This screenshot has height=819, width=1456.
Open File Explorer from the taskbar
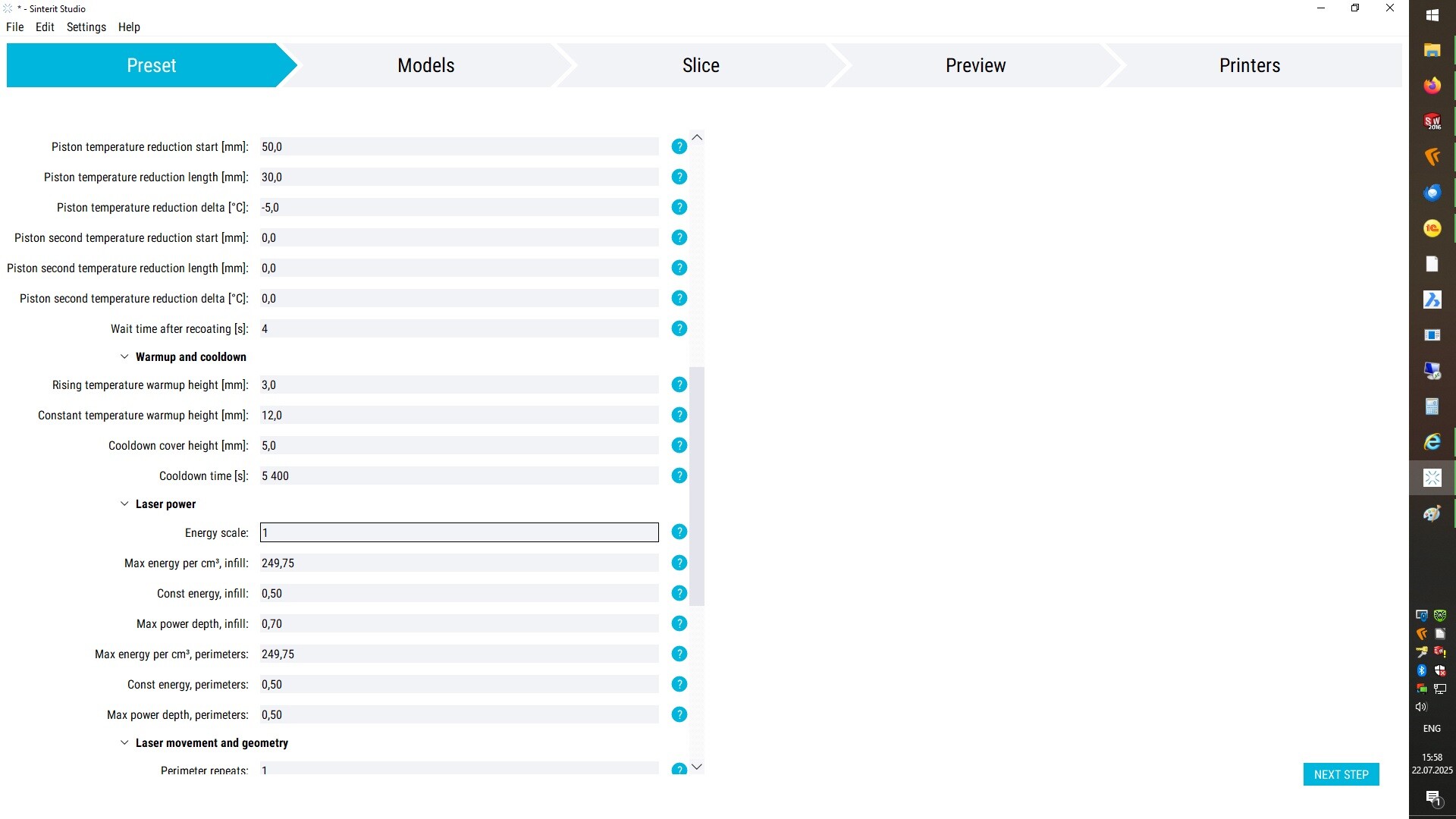pyautogui.click(x=1432, y=50)
